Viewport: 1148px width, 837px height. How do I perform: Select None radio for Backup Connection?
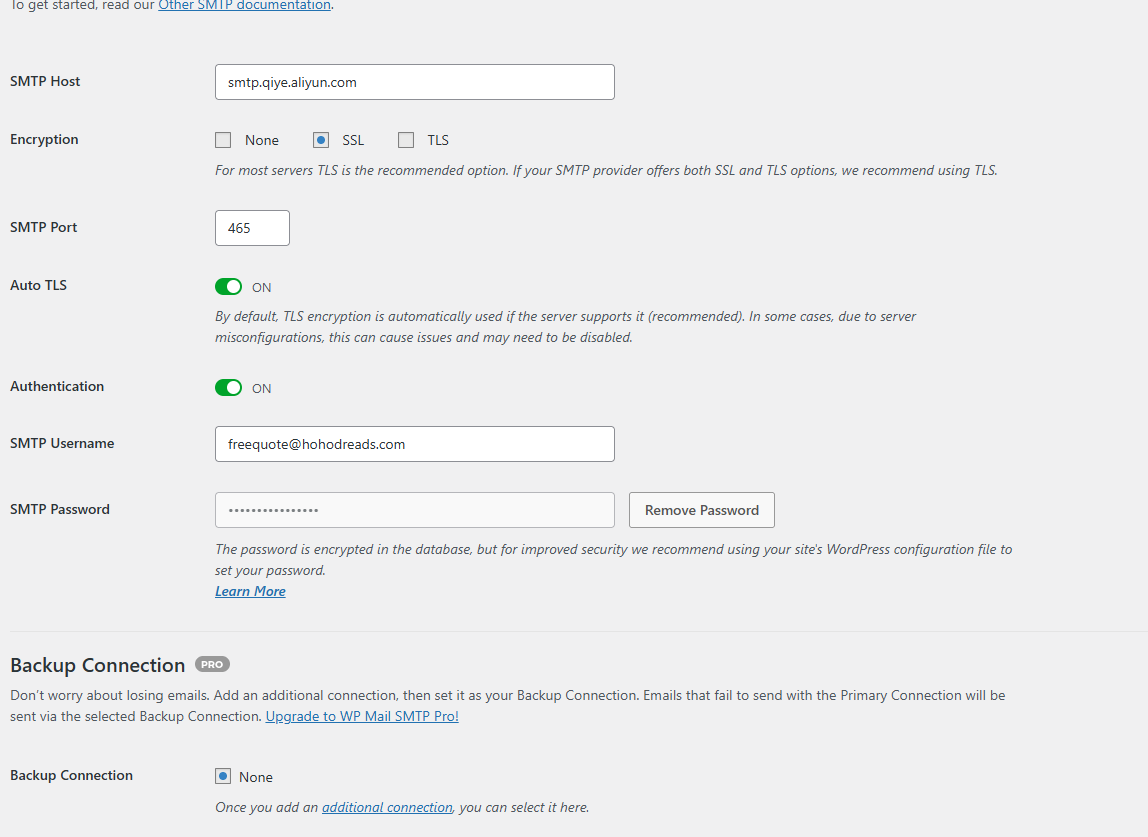pos(223,776)
